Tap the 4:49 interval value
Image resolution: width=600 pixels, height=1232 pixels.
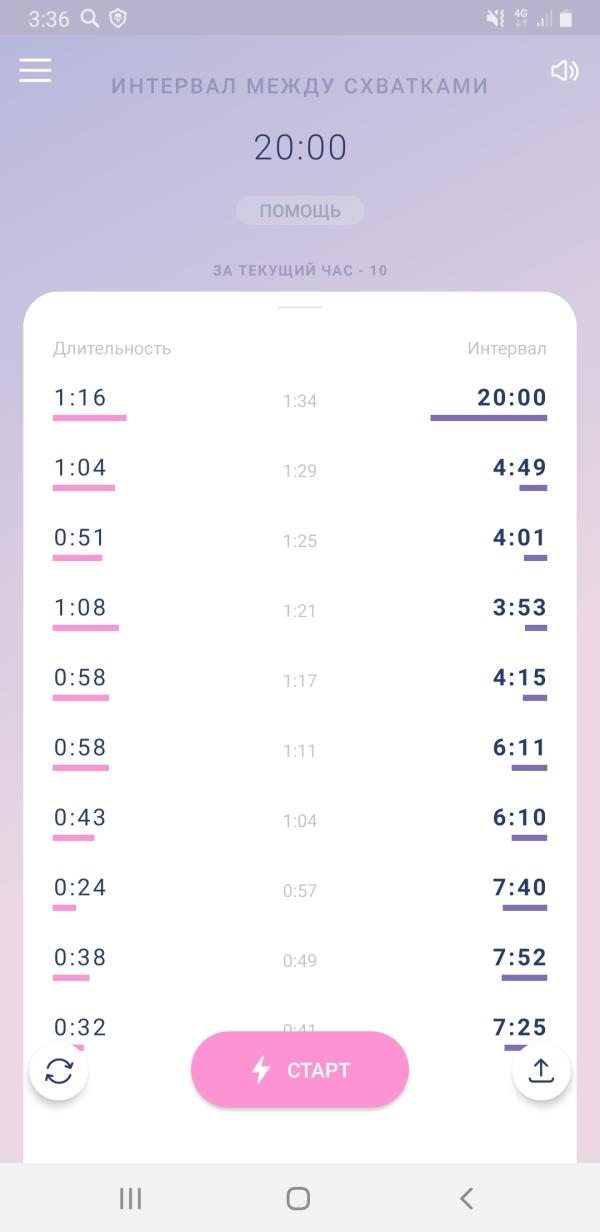520,468
